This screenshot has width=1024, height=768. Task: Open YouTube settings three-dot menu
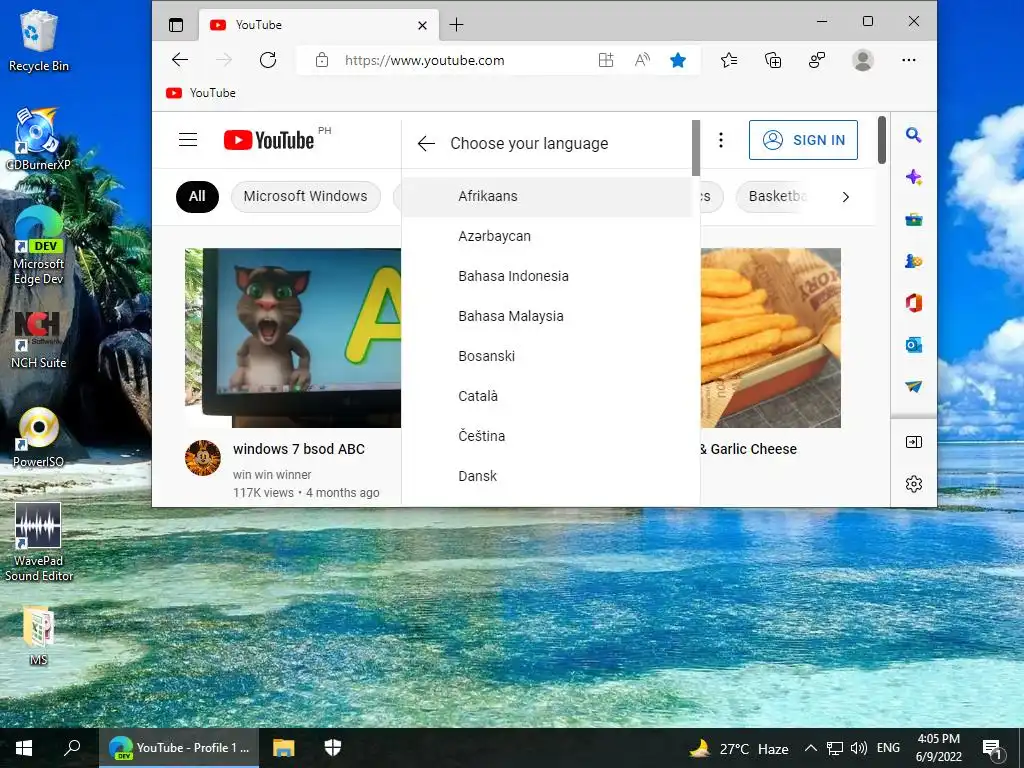pos(721,140)
